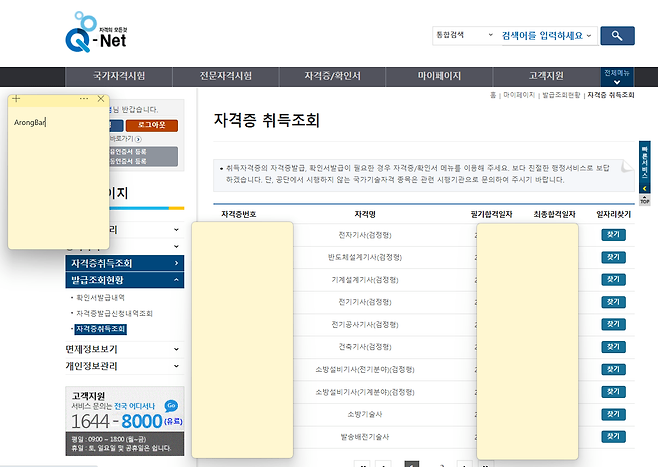Open the 마이페이지 menu
The image size is (658, 467).
click(x=439, y=76)
